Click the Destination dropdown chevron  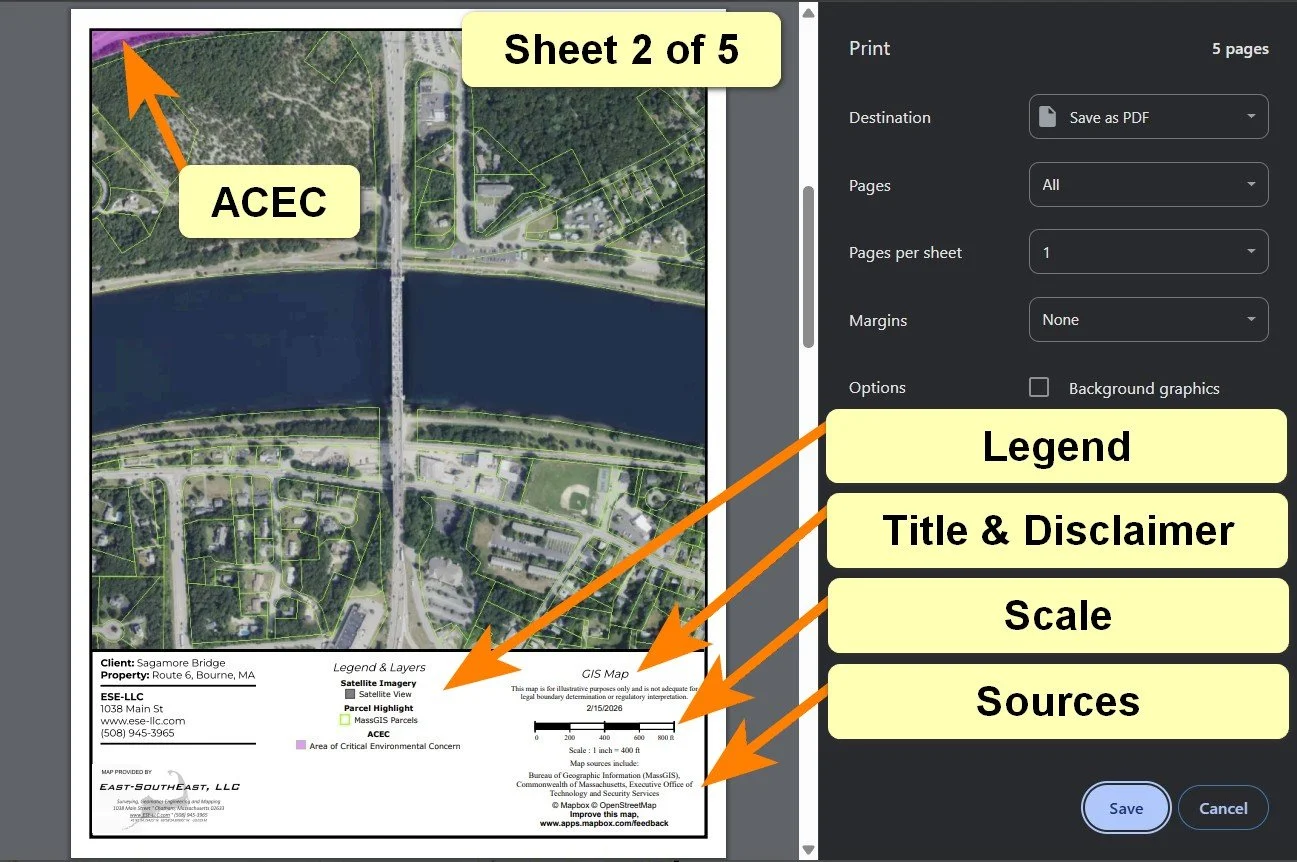point(1251,116)
